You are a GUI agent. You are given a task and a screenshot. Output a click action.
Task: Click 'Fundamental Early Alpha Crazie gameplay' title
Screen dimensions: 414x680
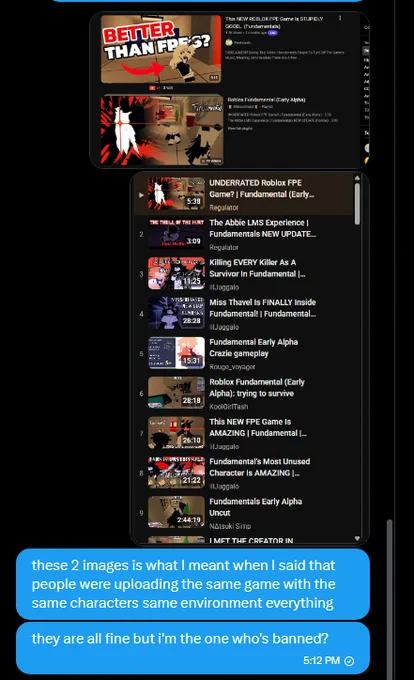coord(254,348)
